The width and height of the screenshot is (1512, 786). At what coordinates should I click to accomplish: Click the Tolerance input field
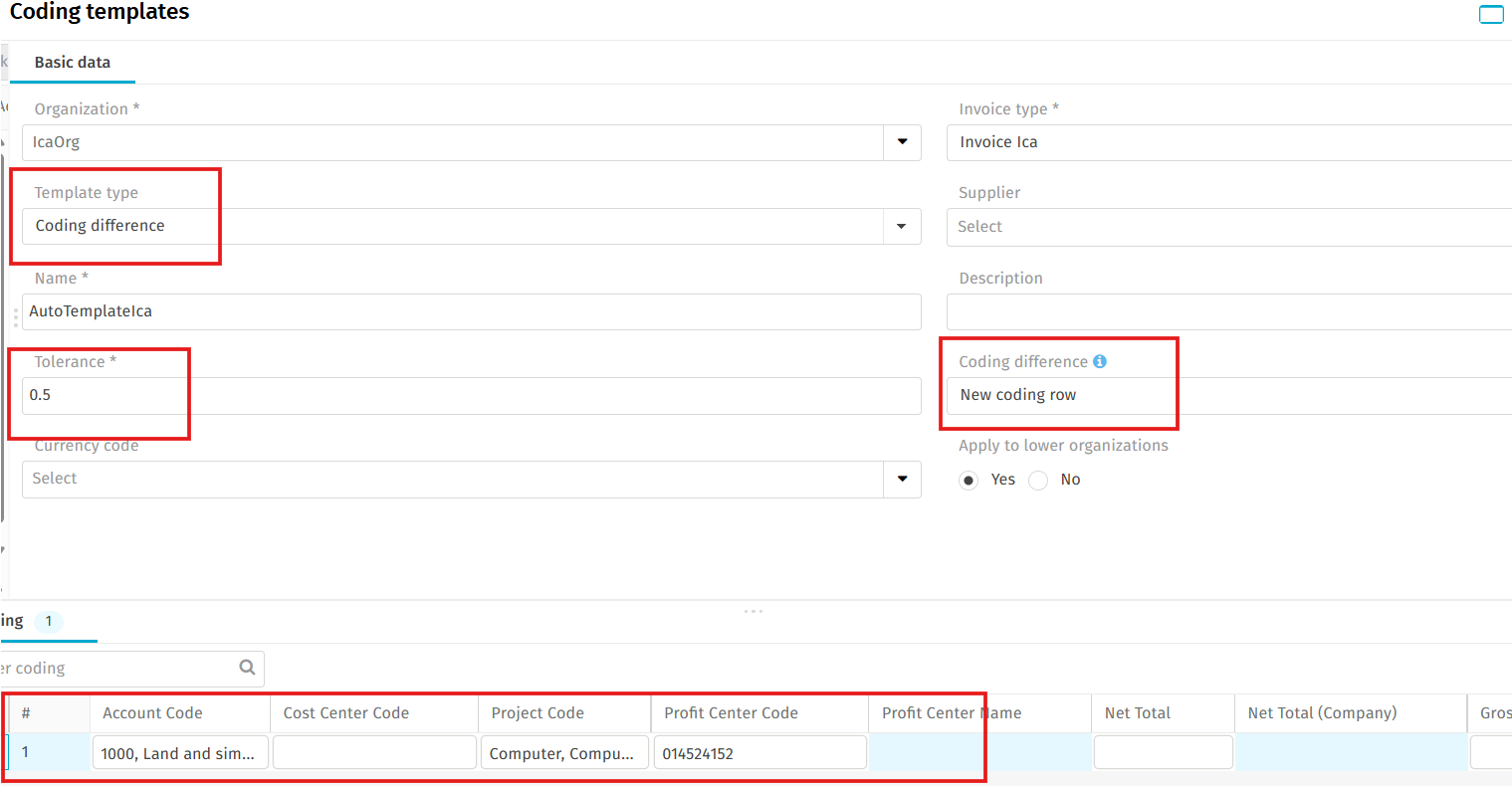(470, 395)
